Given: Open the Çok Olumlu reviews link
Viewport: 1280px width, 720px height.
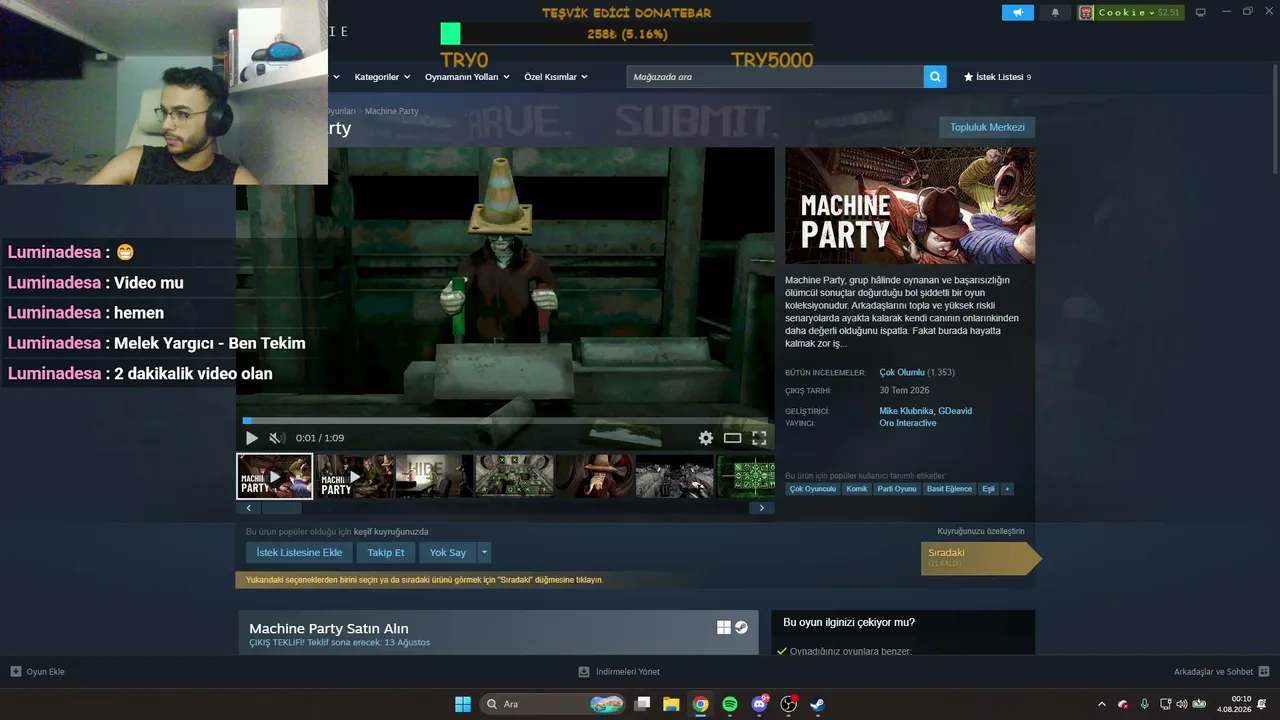Looking at the screenshot, I should click(902, 372).
